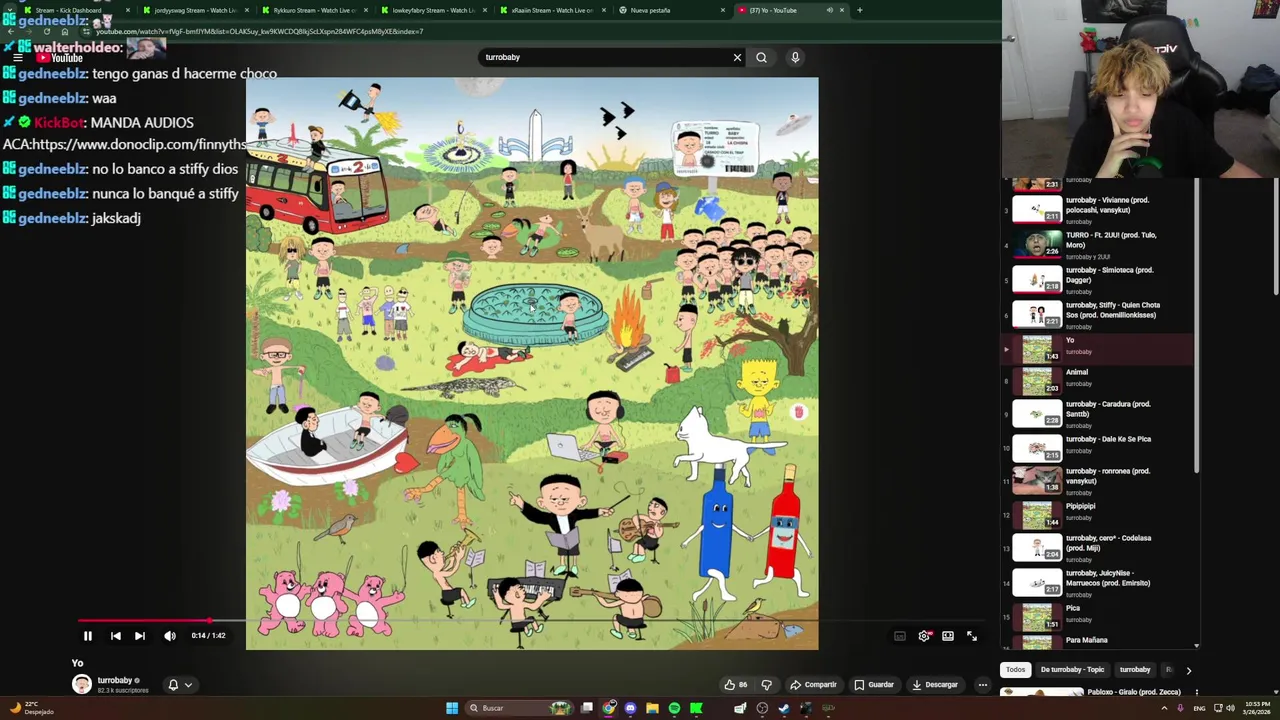Open the Windows Start menu
1280x720 pixels.
452,708
